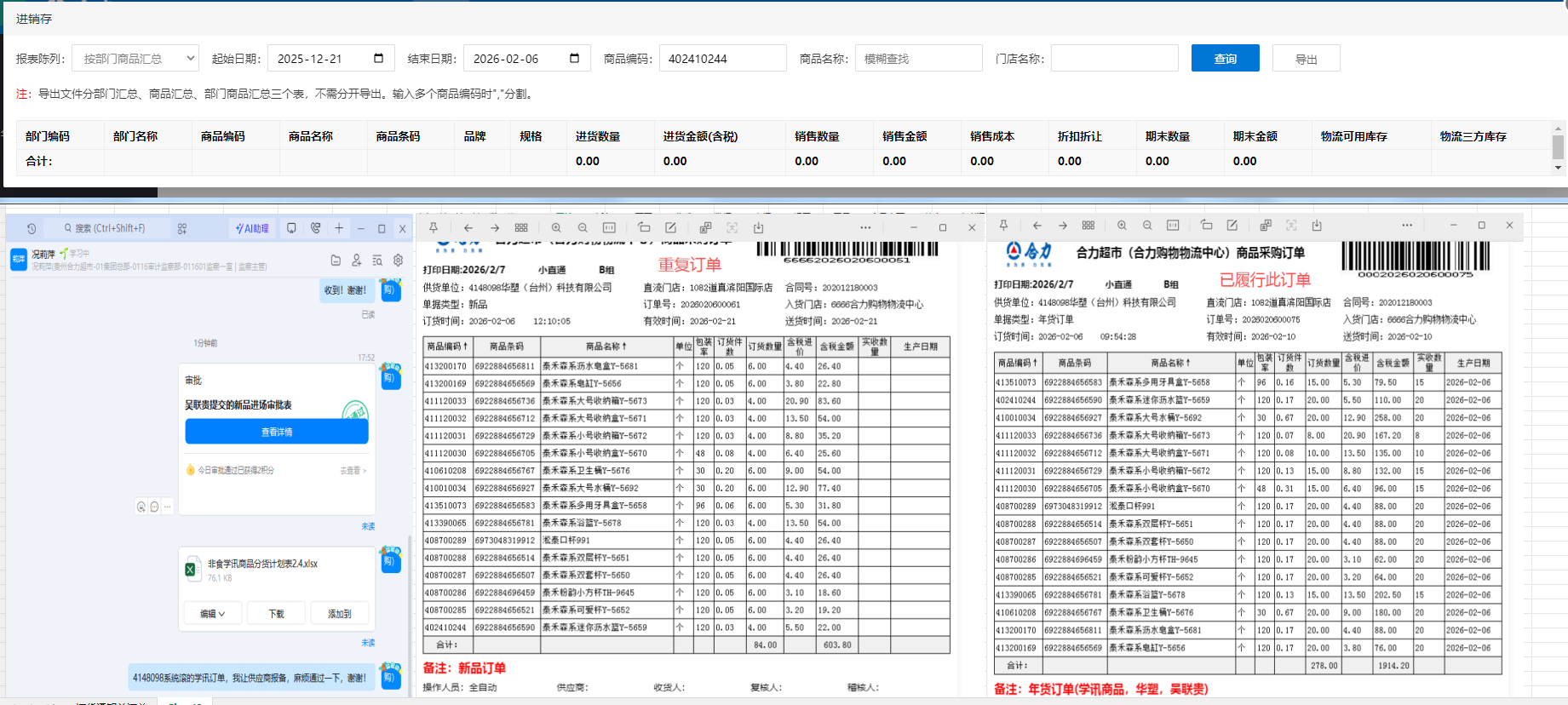Screen dimensions: 1568x705
Task: Click the plus icon in chat toolbar
Action: coord(339,228)
